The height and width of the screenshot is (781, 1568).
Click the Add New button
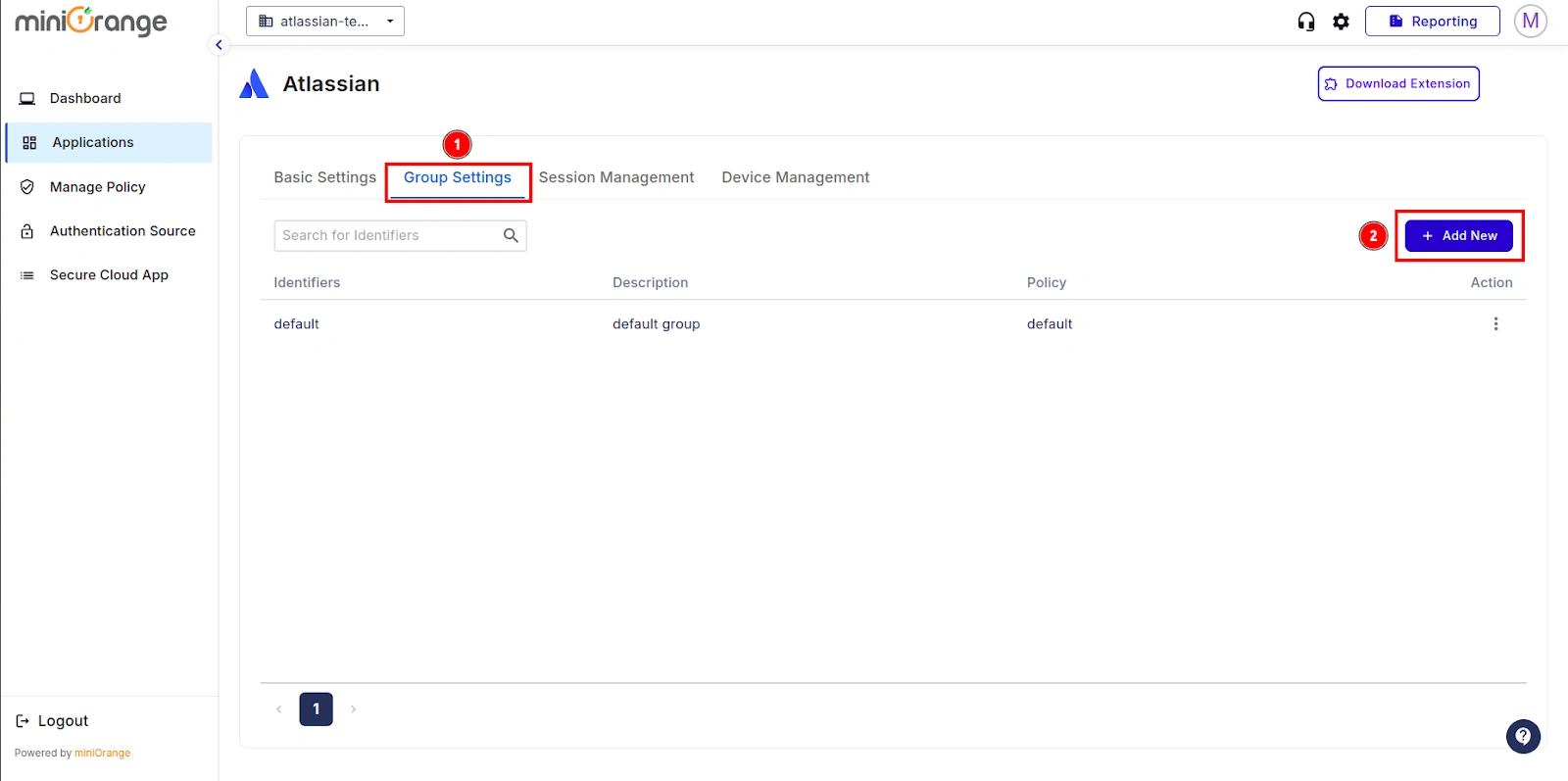[x=1458, y=236]
